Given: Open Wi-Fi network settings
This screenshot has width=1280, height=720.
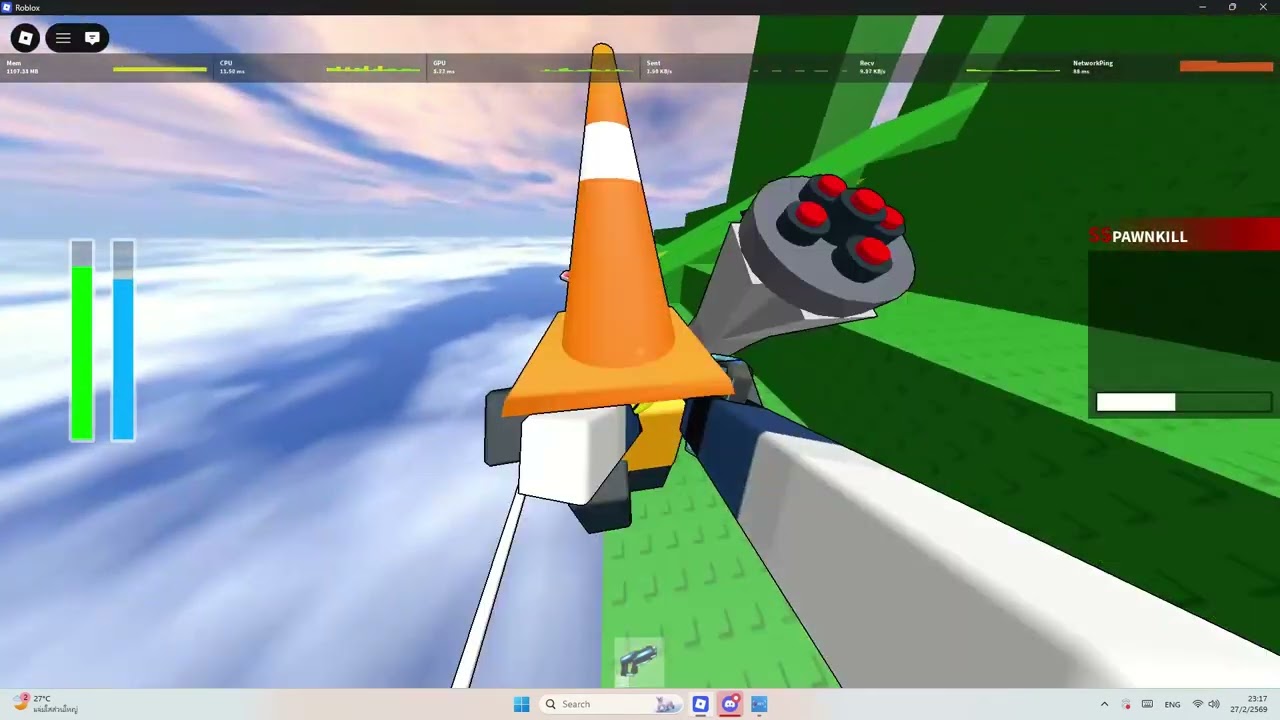Looking at the screenshot, I should coord(1197,704).
